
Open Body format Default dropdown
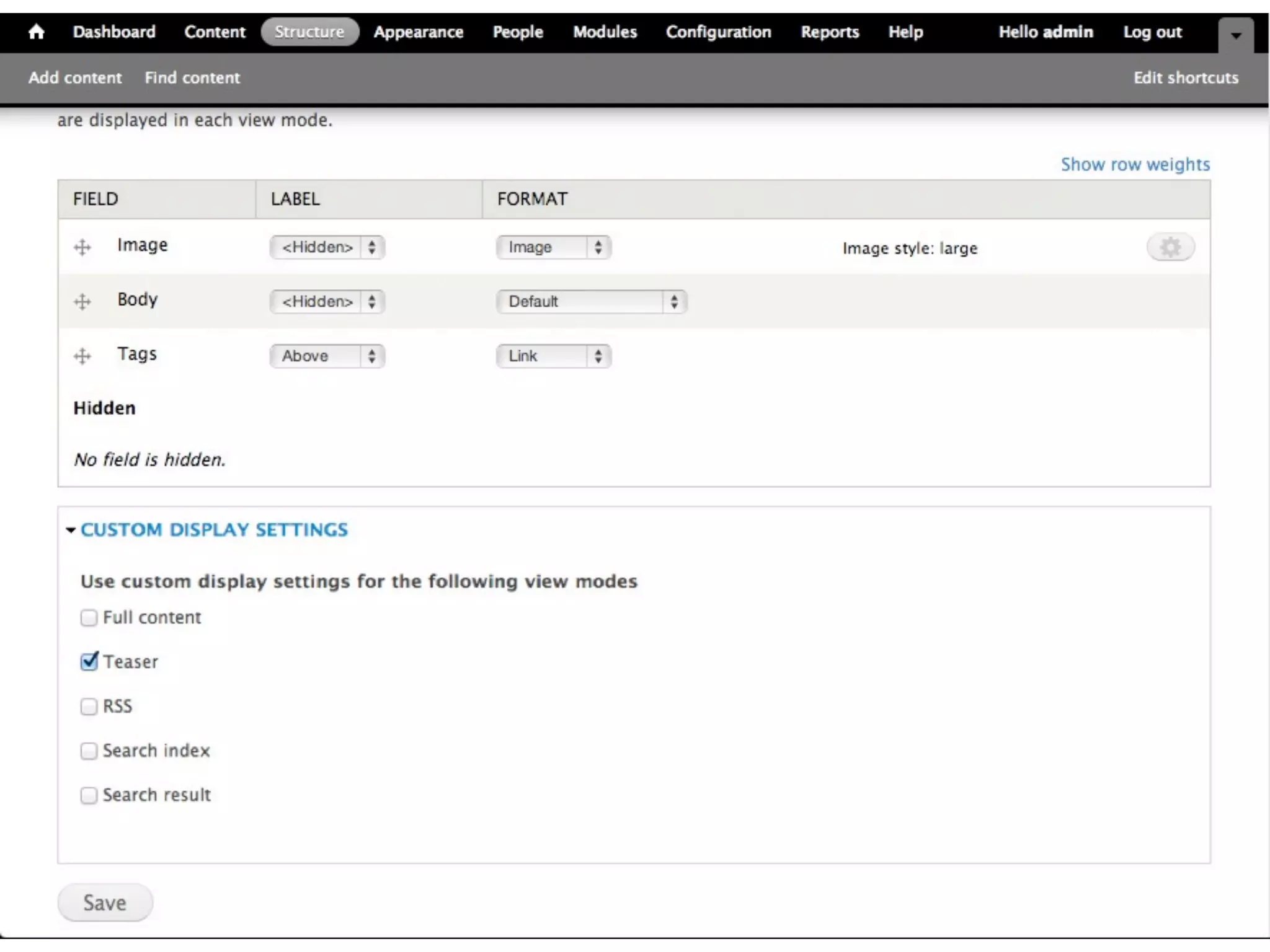pyautogui.click(x=591, y=302)
